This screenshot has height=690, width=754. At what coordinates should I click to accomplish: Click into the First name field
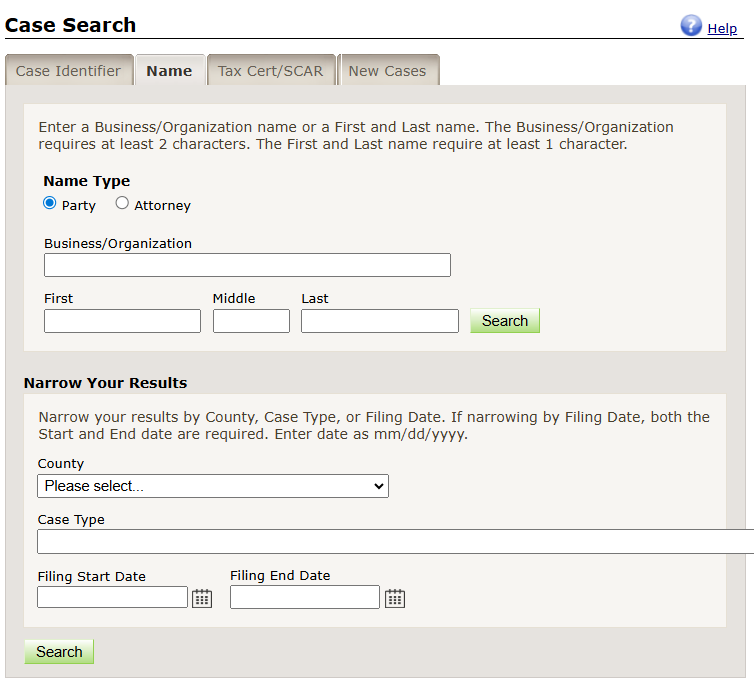(122, 321)
